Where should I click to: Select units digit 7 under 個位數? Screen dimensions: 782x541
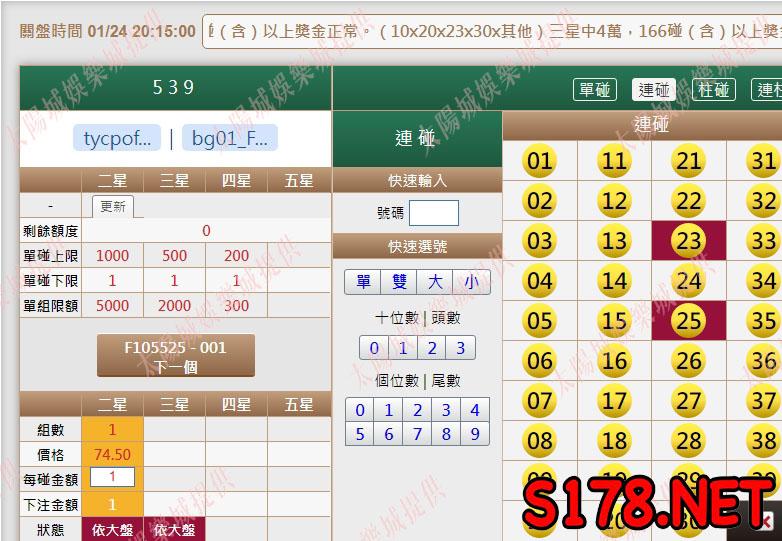click(x=417, y=434)
